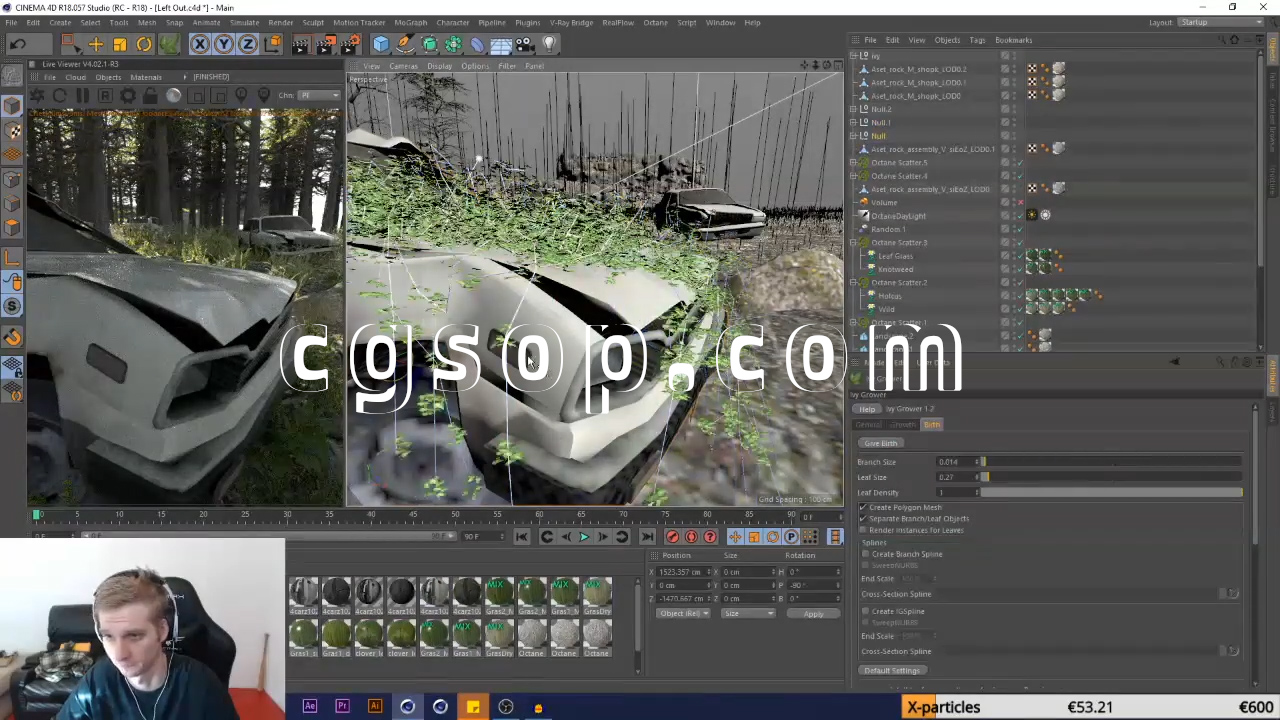Toggle the Z axis lock

pyautogui.click(x=247, y=44)
